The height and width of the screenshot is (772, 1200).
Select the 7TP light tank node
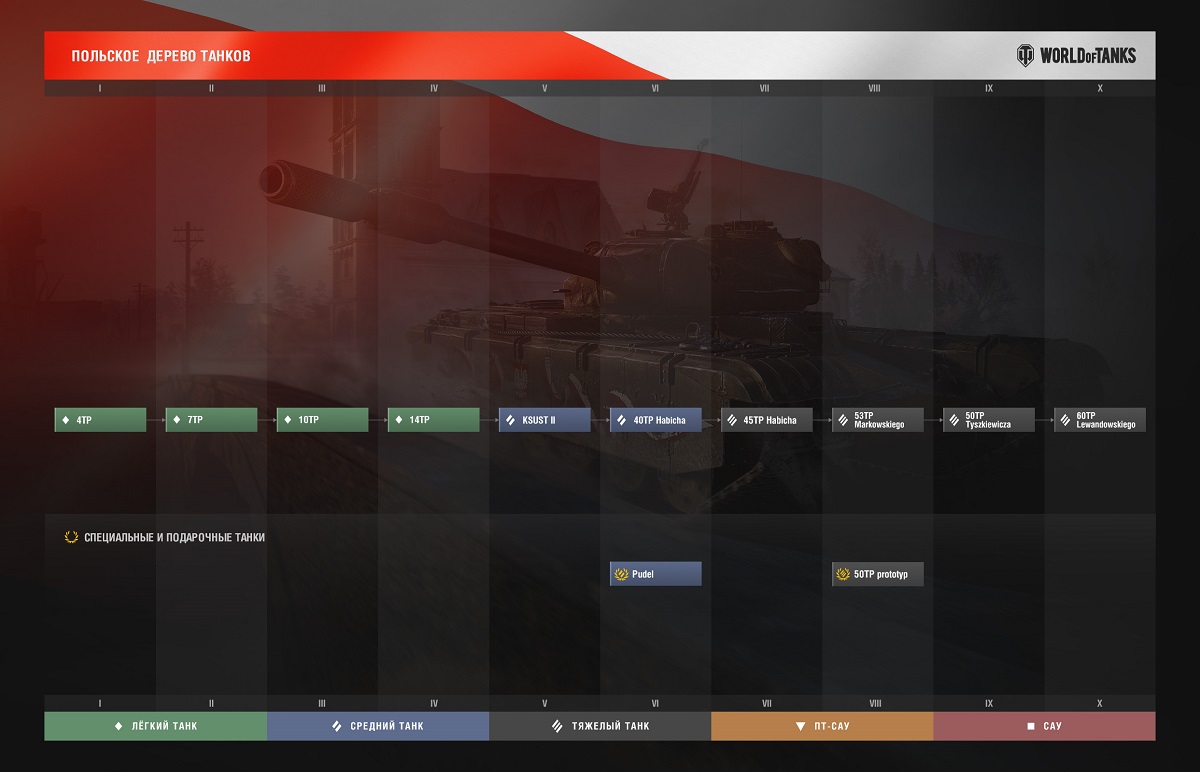coord(211,420)
